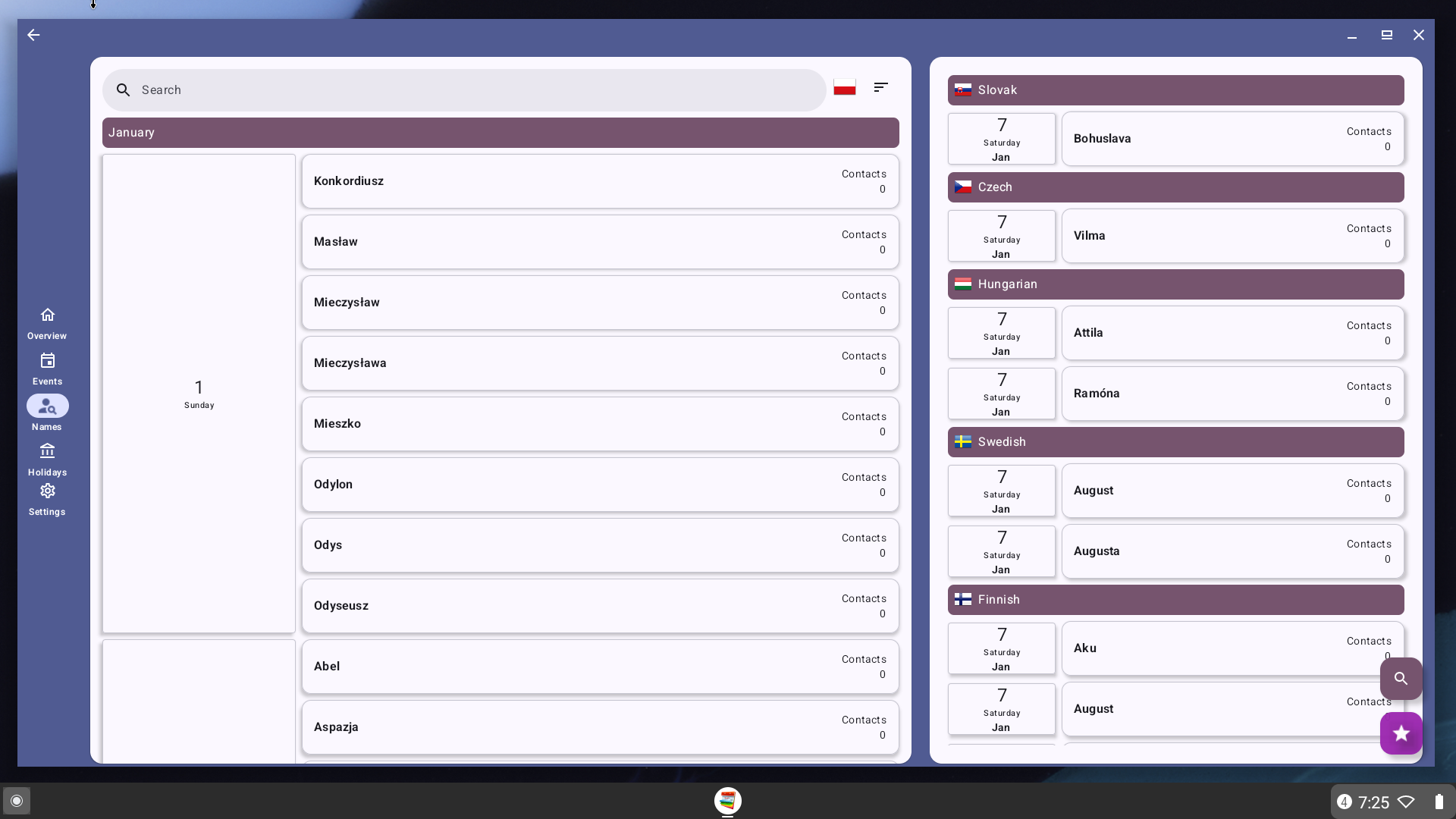This screenshot has width=1456, height=819.
Task: Open the system tray clock showing 7:25
Action: click(x=1373, y=802)
